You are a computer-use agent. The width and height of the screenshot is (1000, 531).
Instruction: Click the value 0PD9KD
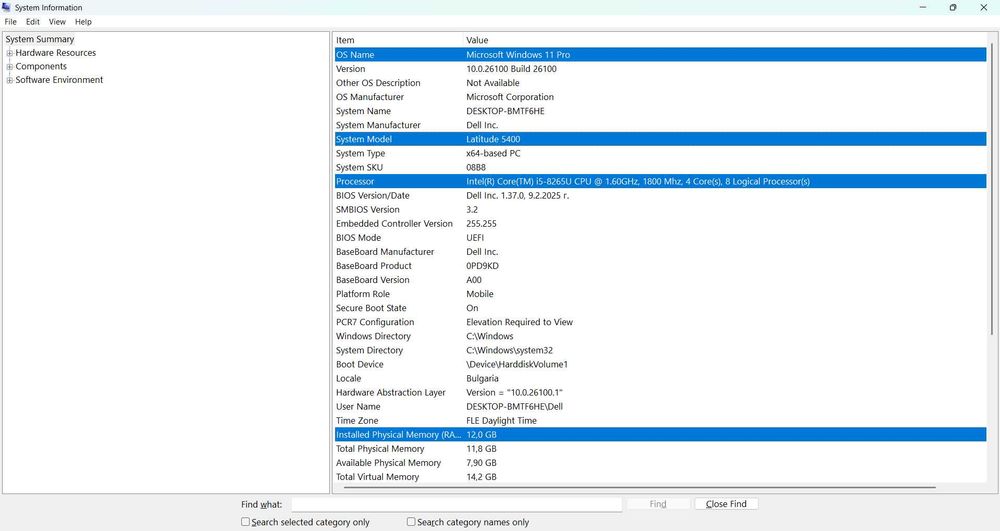pos(482,266)
